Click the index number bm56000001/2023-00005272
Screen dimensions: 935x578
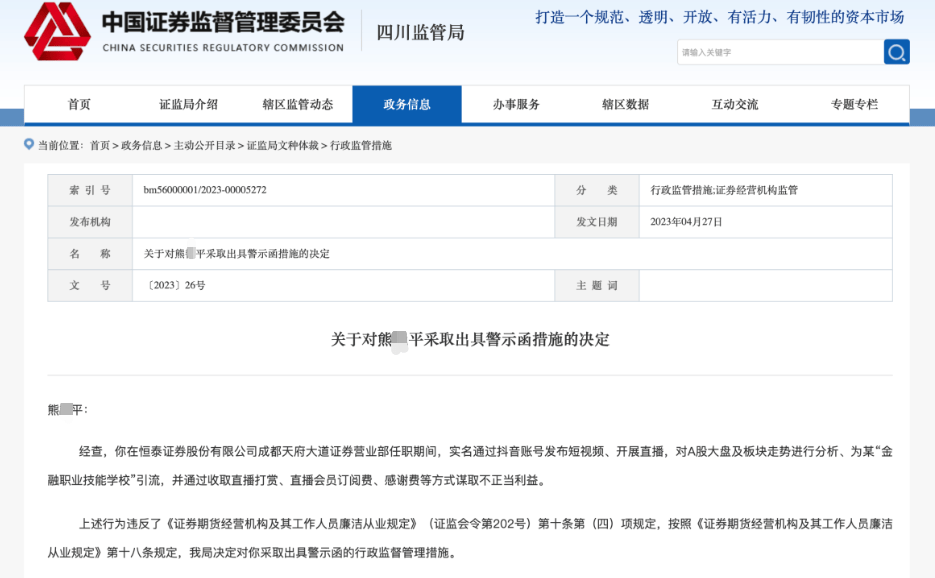click(x=205, y=190)
